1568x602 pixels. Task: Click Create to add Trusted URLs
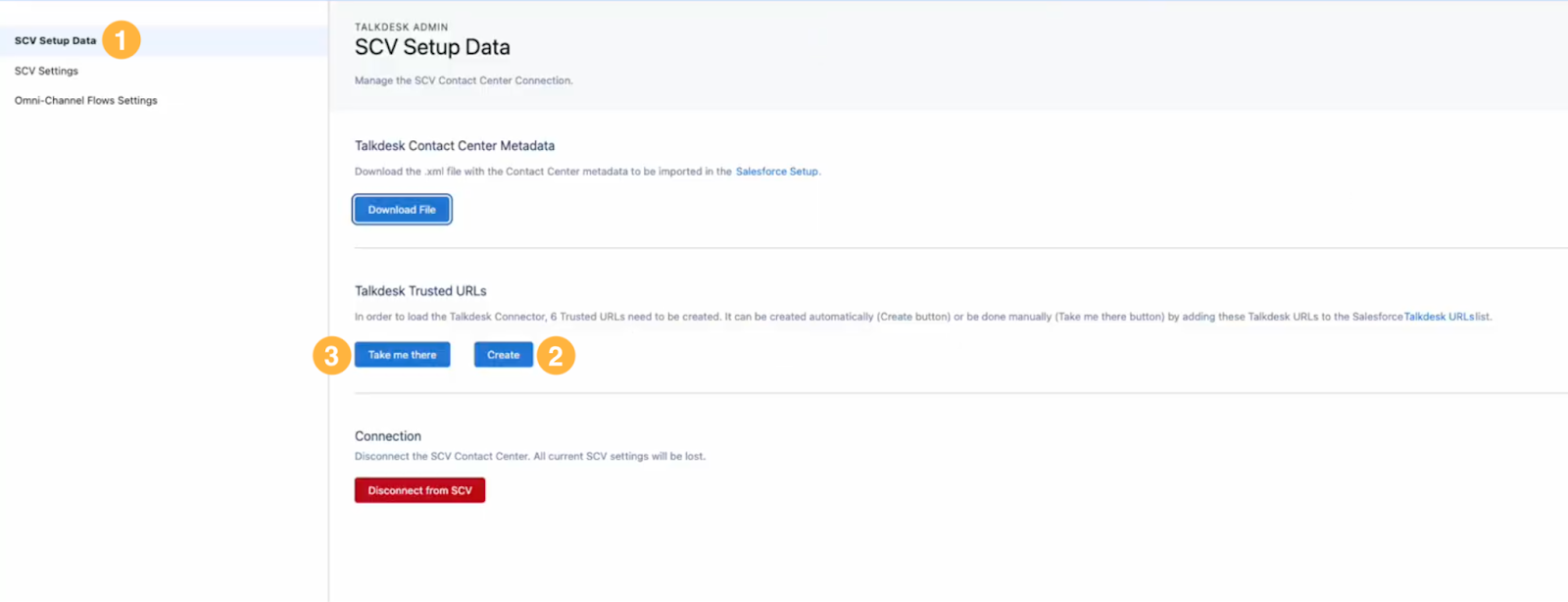504,355
